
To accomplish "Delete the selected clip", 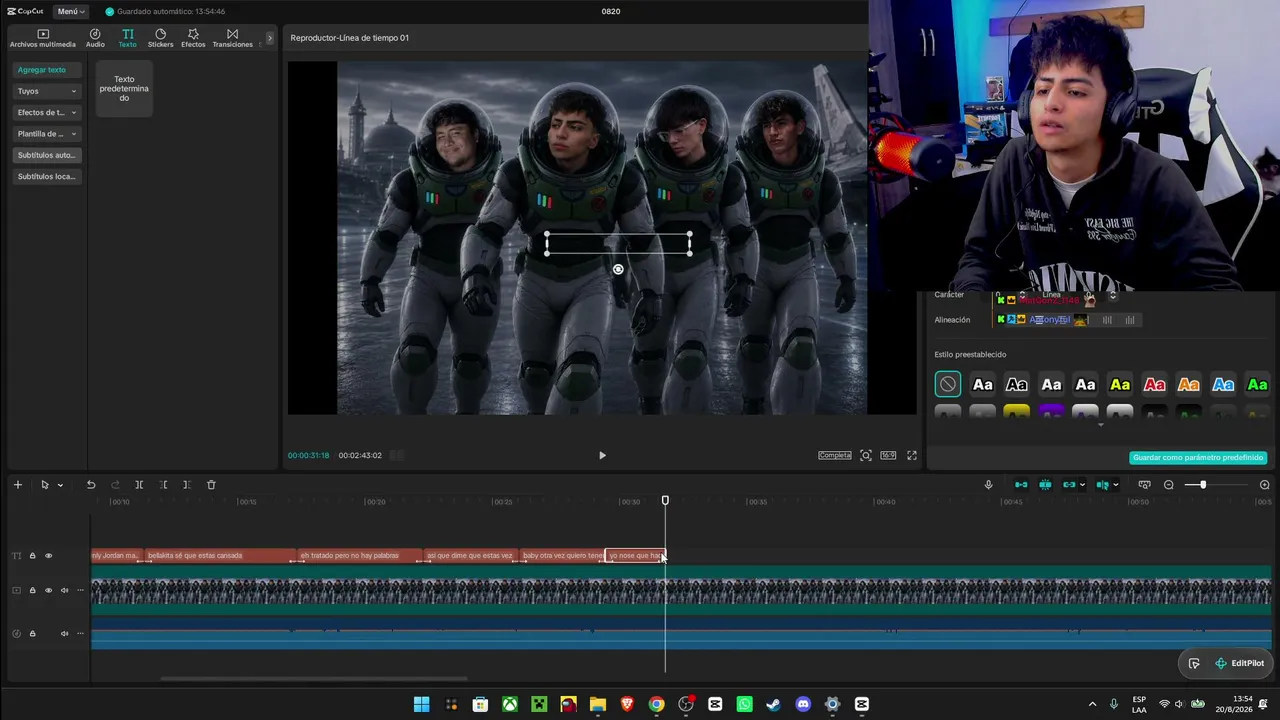I will pyautogui.click(x=211, y=485).
